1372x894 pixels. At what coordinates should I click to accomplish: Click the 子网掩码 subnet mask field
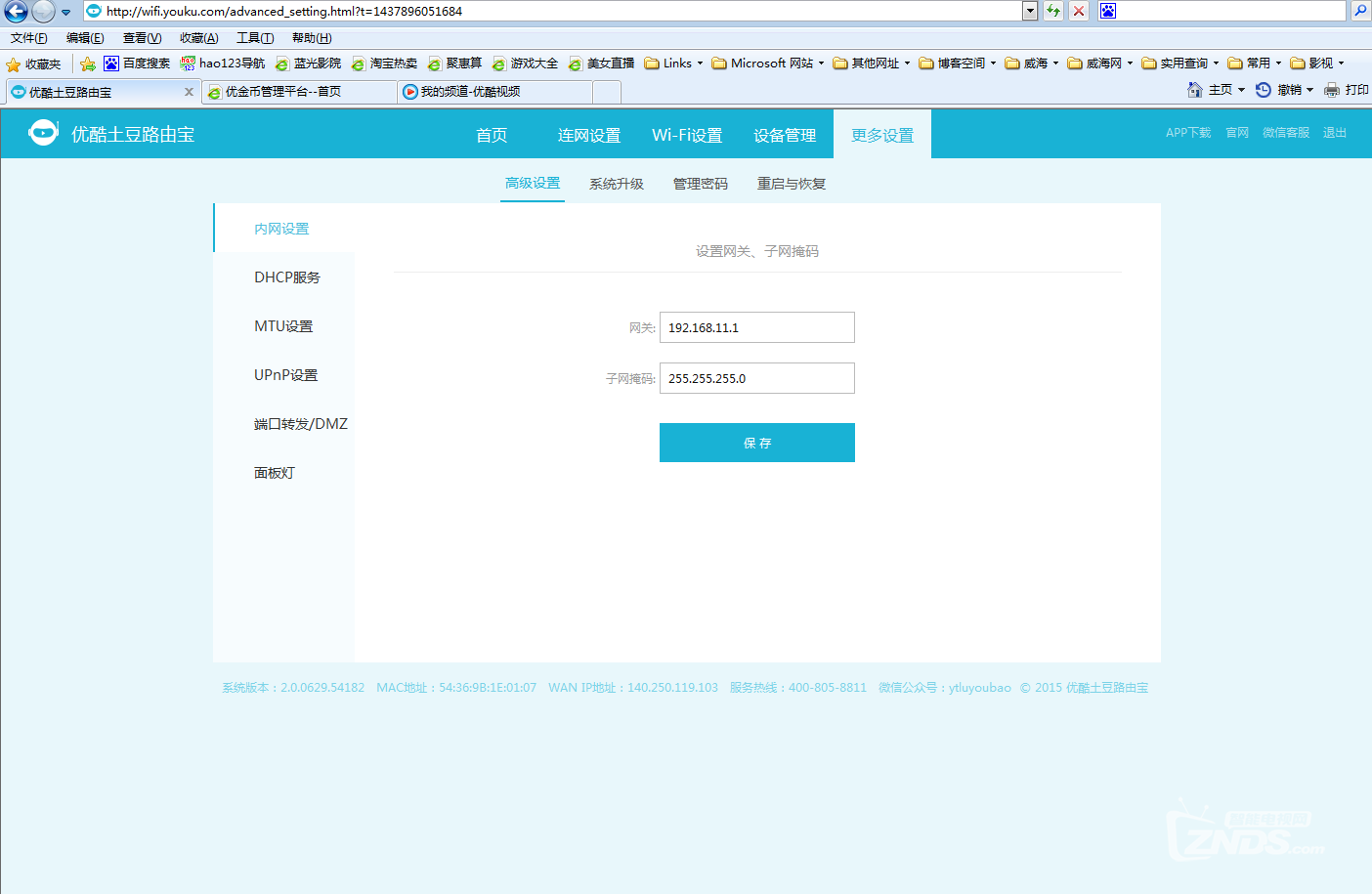click(x=757, y=378)
